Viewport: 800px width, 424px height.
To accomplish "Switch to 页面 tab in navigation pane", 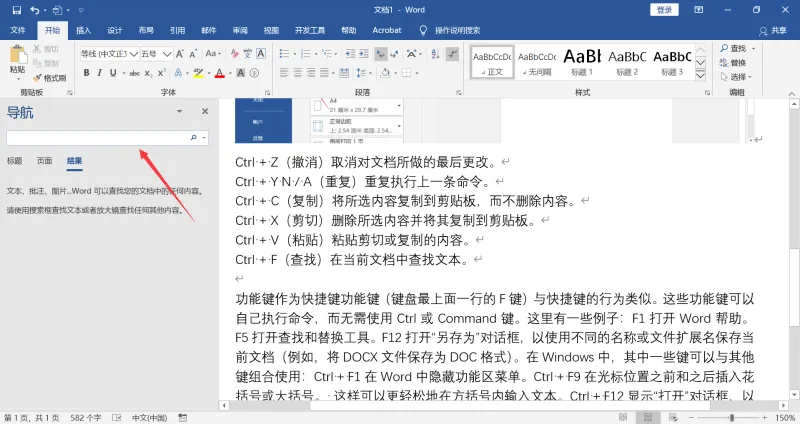I will (x=44, y=161).
